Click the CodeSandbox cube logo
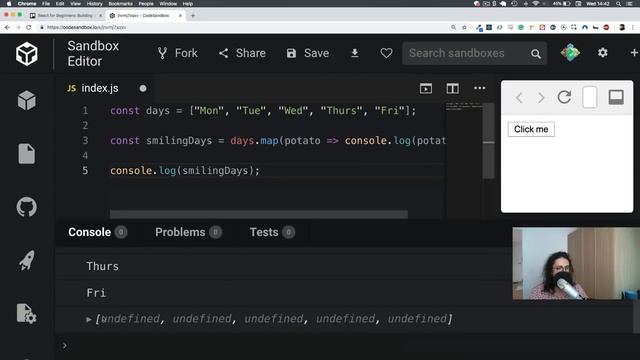Image resolution: width=640 pixels, height=360 pixels. tap(27, 53)
